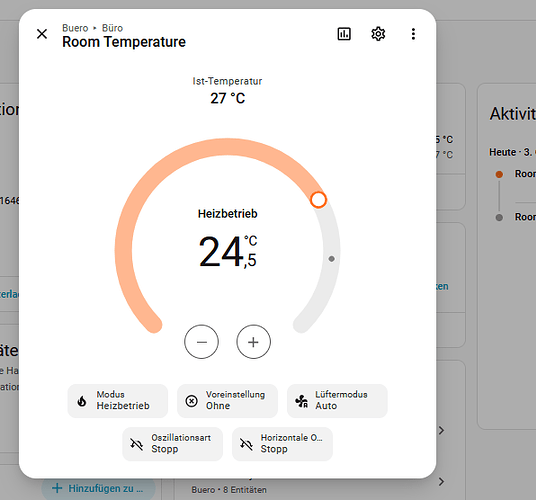
Task: Open the Oszillationsart Stopp dropdown
Action: 173,444
